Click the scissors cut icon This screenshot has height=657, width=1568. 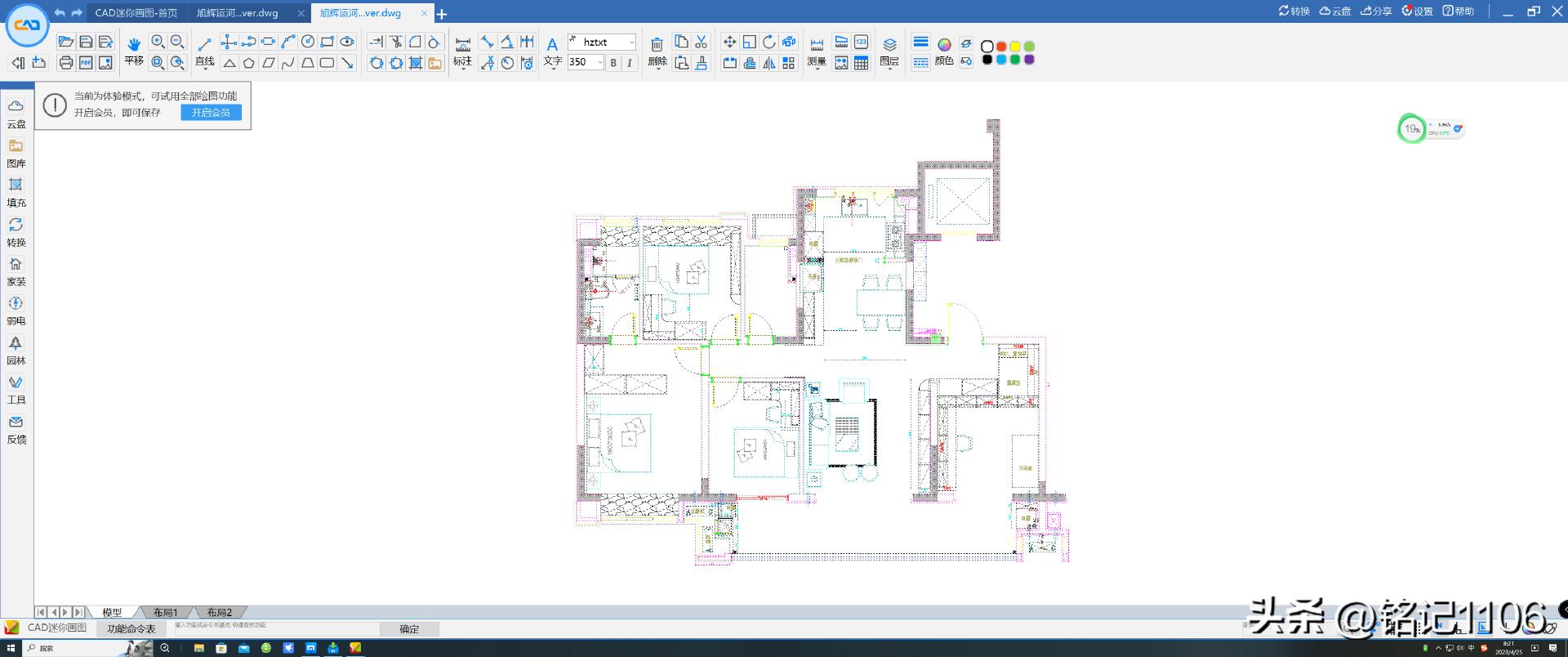coord(702,42)
